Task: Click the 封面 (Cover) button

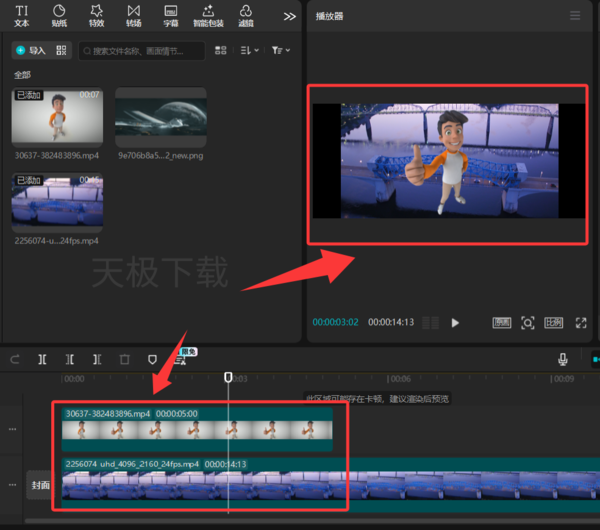Action: click(x=40, y=485)
